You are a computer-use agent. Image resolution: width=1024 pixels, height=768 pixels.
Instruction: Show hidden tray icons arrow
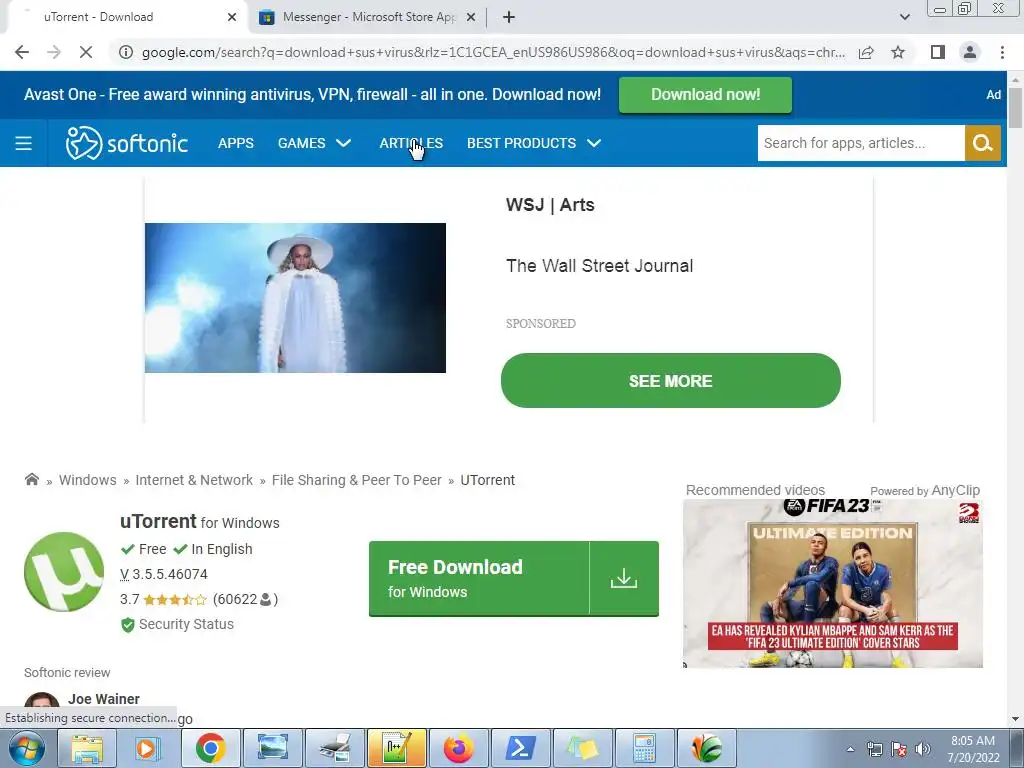tap(850, 749)
